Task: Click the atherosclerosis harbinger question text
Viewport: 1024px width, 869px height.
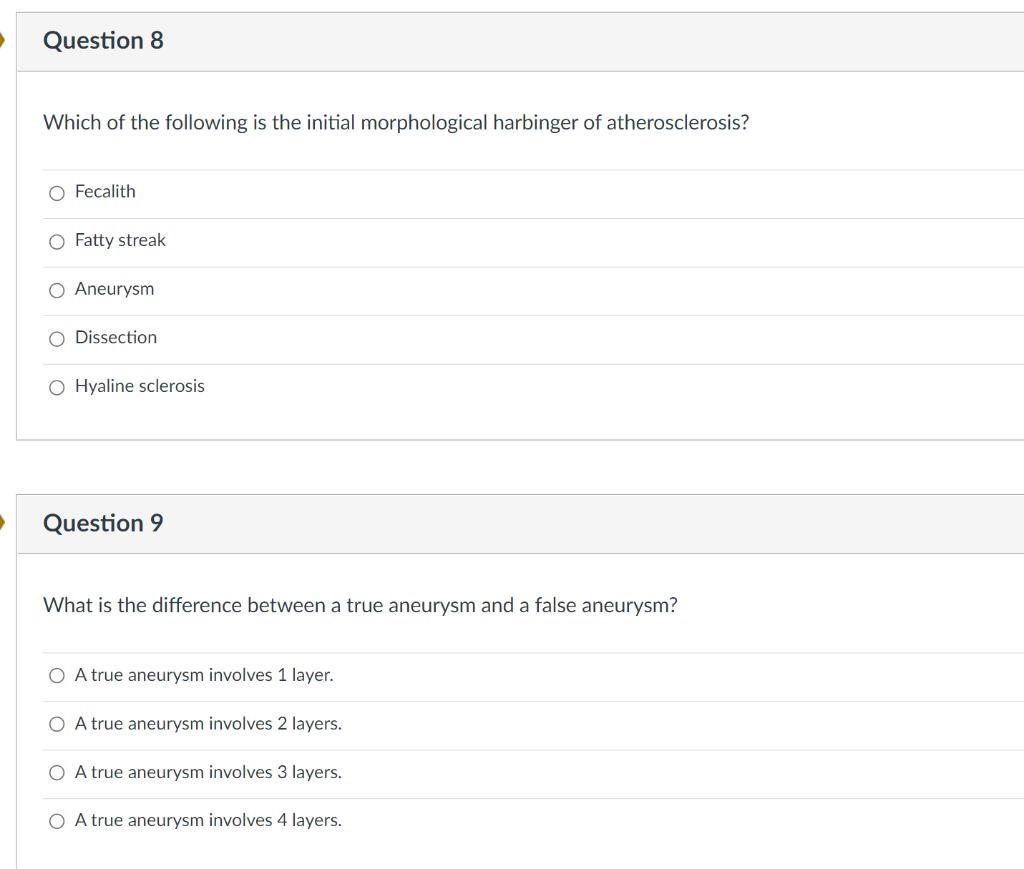Action: pos(396,123)
